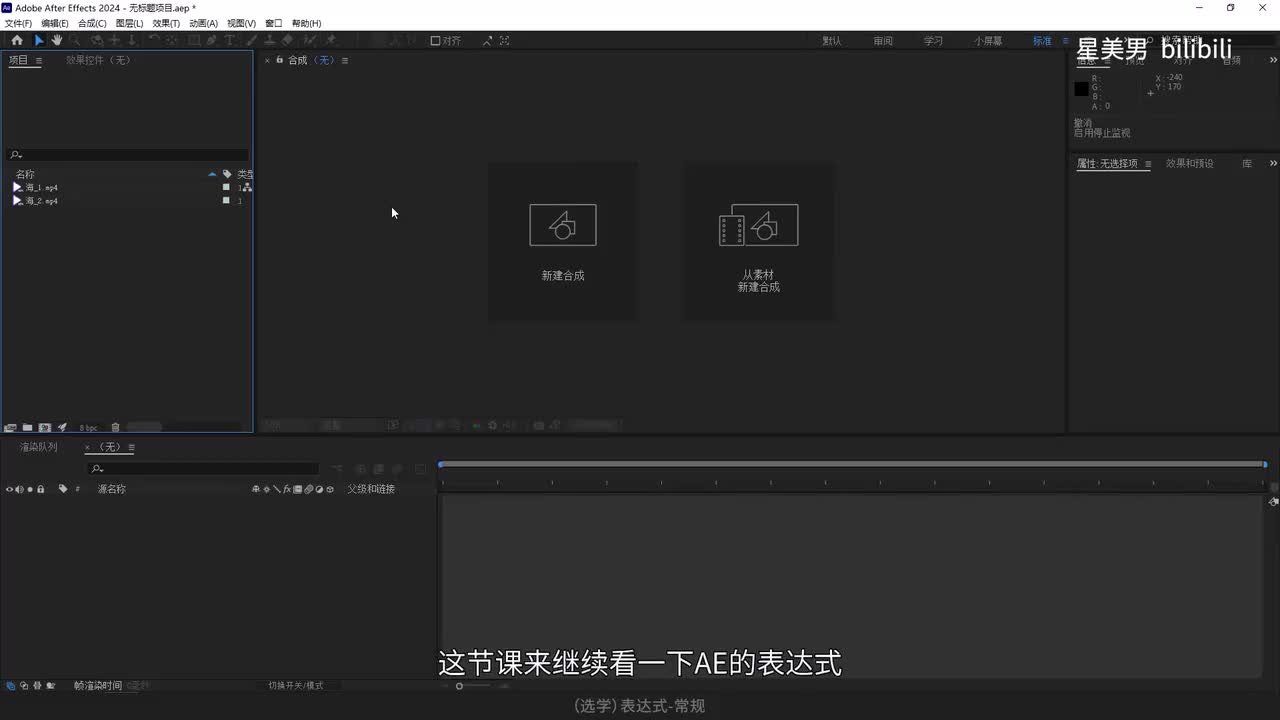The height and width of the screenshot is (720, 1280).
Task: Toggle the shy switch column in timeline header
Action: 256,489
